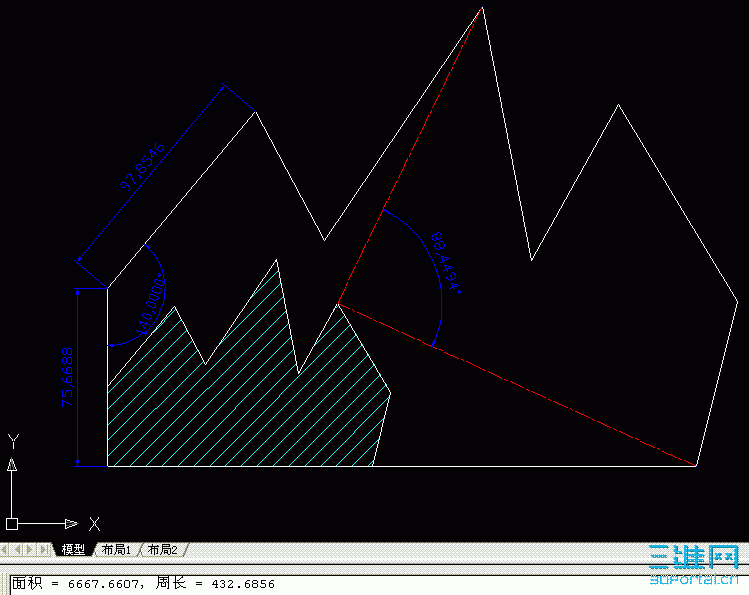Screen dimensions: 749x595
Task: Click the UCS origin square icon
Action: tap(12, 524)
